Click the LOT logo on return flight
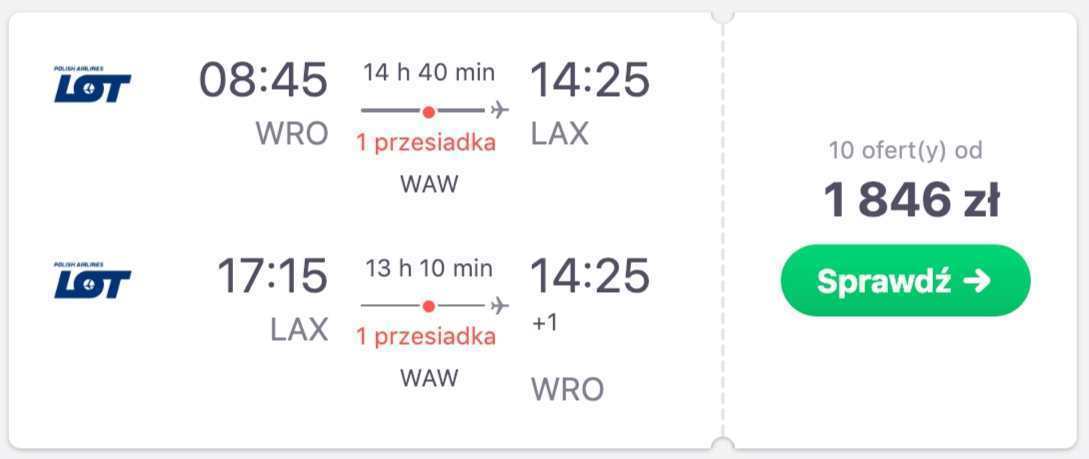The image size is (1089, 459). pyautogui.click(x=92, y=280)
